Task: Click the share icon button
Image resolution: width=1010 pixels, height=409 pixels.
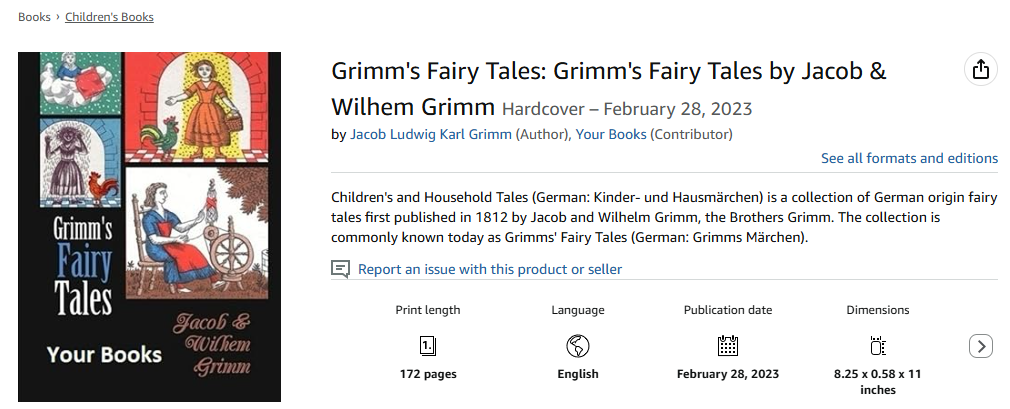Action: pos(980,69)
